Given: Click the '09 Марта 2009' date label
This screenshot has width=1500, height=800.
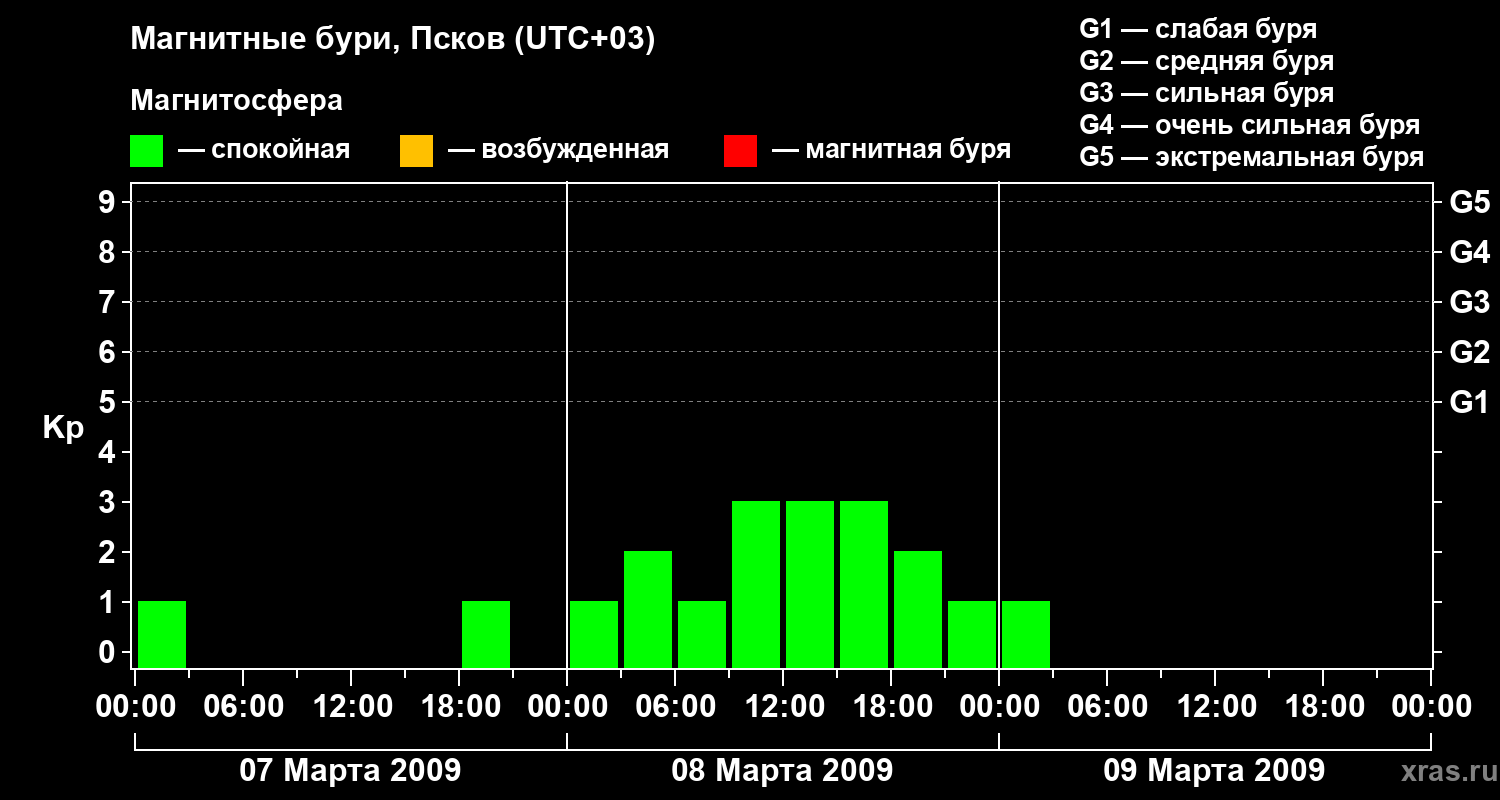Looking at the screenshot, I should coord(1214,770).
